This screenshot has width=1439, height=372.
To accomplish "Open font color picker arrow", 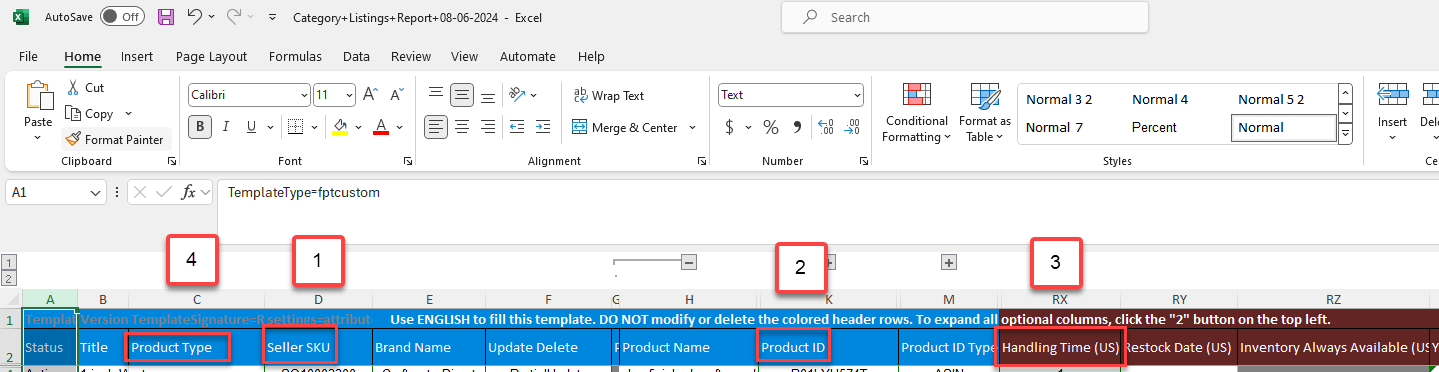I will coord(398,128).
